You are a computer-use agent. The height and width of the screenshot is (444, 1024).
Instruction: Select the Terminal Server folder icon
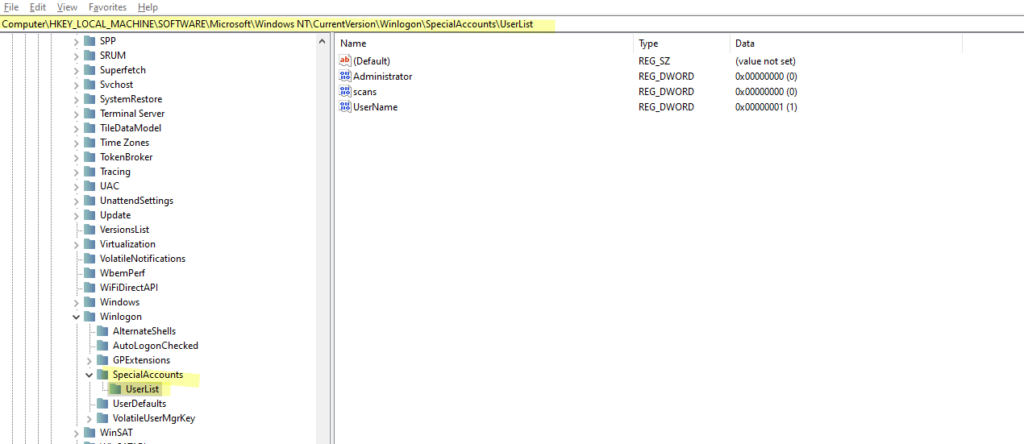(89, 114)
